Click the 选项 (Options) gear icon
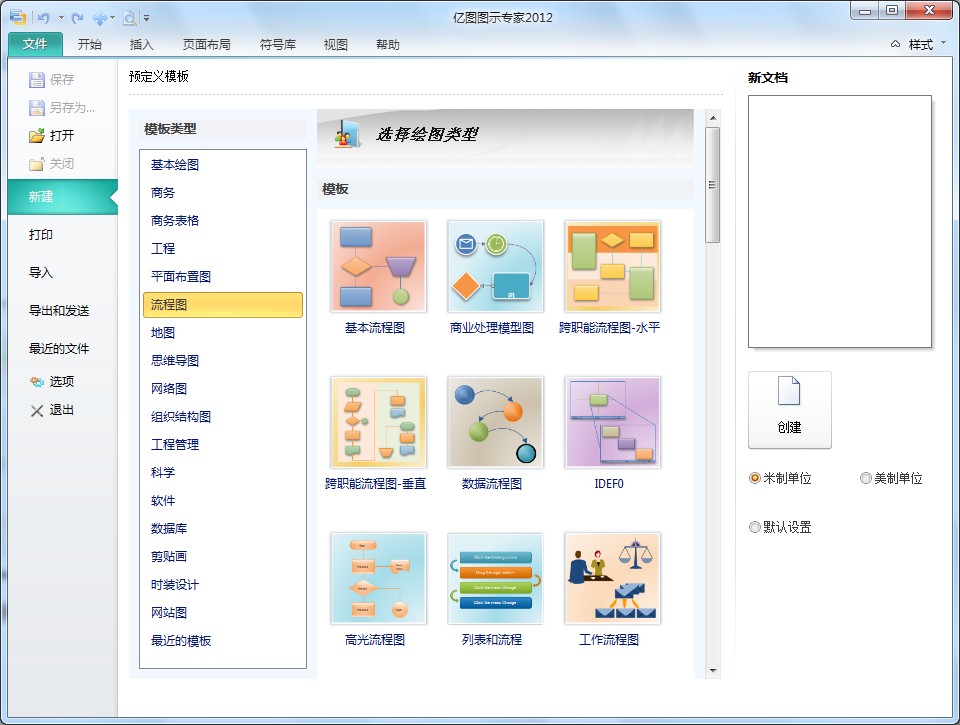Image resolution: width=960 pixels, height=725 pixels. [37, 381]
